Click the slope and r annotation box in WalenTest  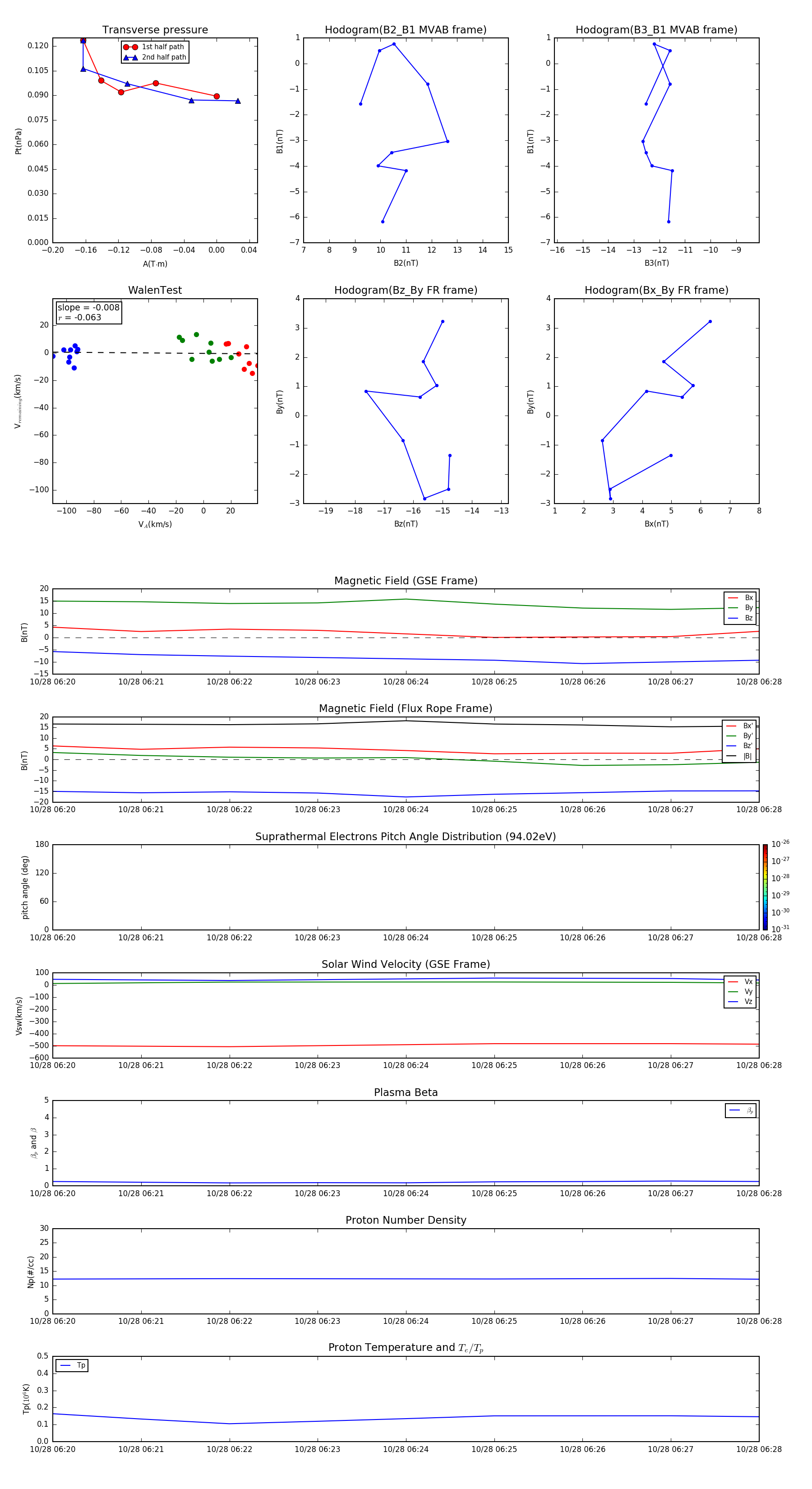[x=88, y=312]
